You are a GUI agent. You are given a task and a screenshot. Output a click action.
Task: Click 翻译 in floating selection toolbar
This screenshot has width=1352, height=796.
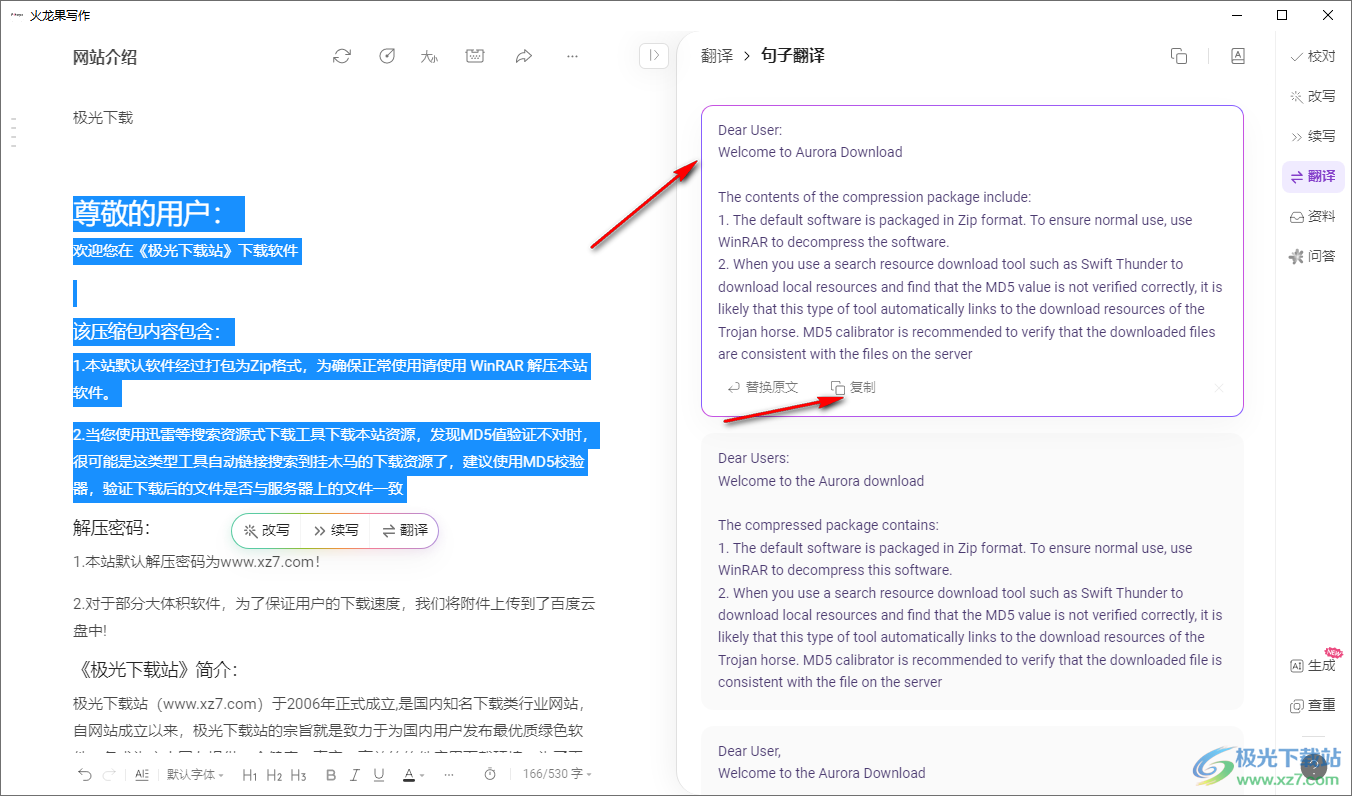coord(405,531)
